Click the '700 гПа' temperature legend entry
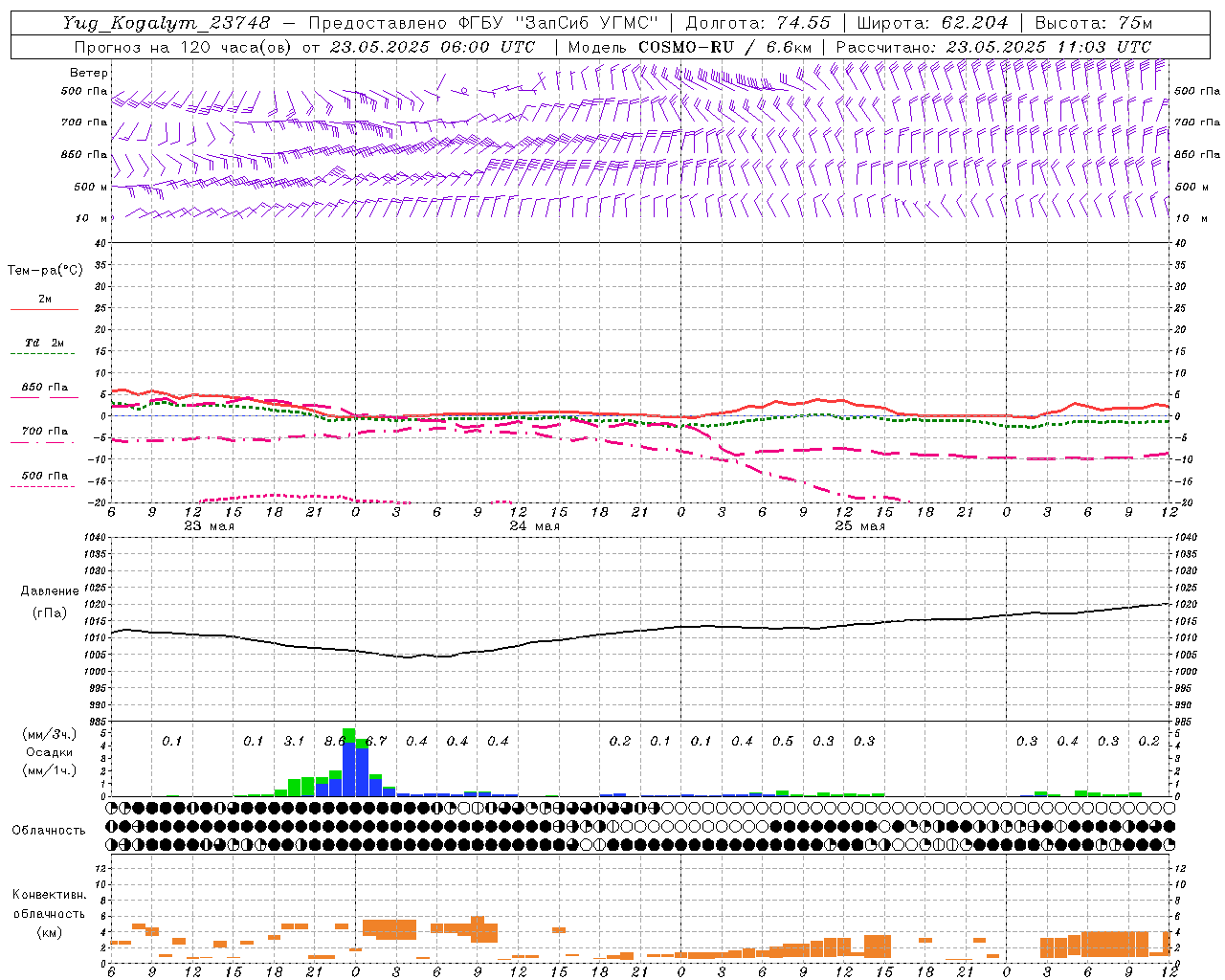Viewport: 1225px width, 980px height. click(x=45, y=432)
